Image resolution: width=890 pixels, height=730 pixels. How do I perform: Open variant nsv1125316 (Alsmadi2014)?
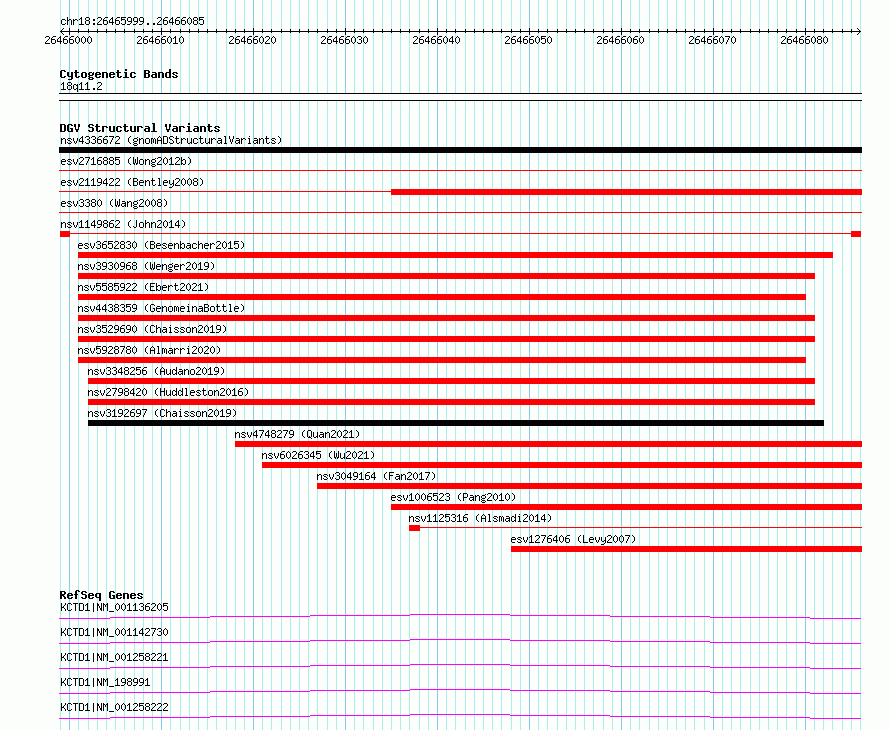pyautogui.click(x=480, y=518)
